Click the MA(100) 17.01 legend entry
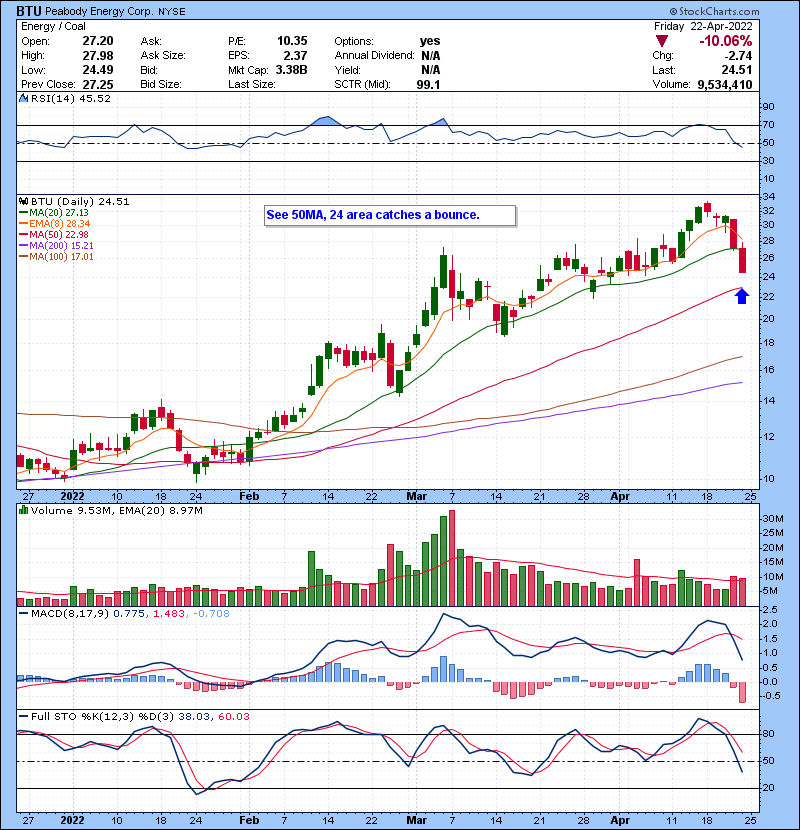The height and width of the screenshot is (830, 800). 56,257
